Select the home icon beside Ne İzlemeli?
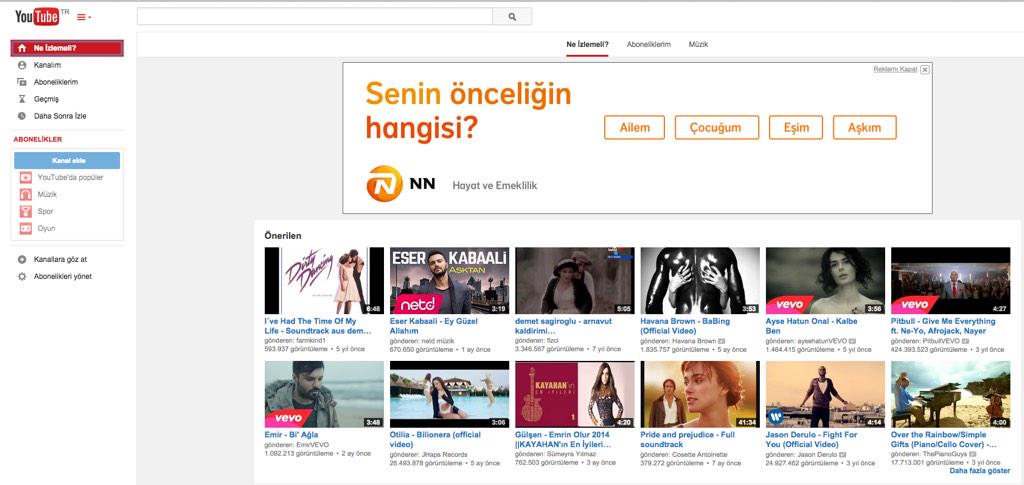The height and width of the screenshot is (485, 1024). [x=22, y=48]
